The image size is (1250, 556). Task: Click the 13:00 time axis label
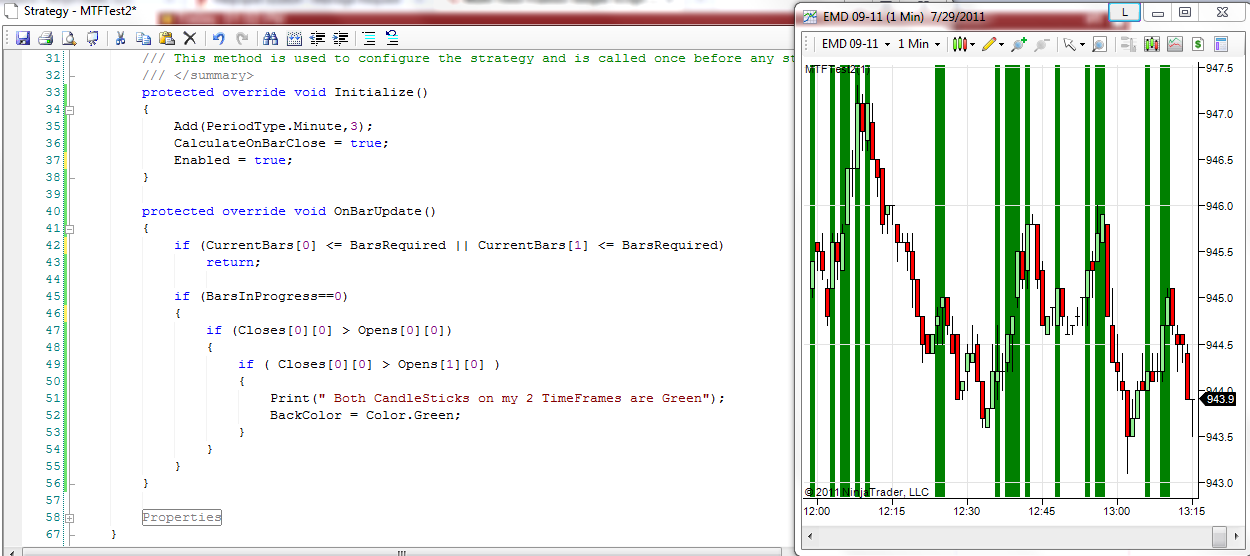[1117, 510]
